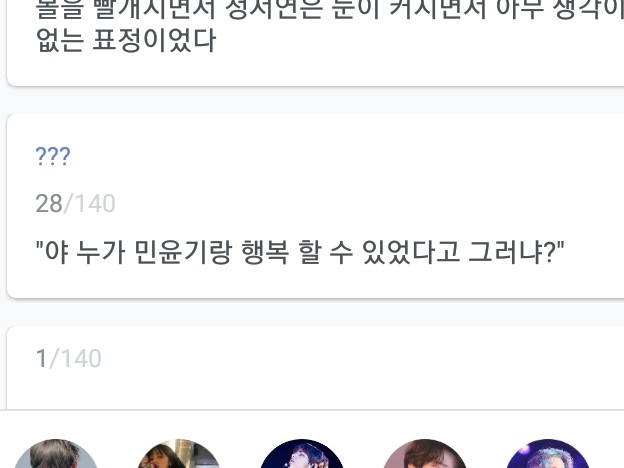Tap the word 행복 in the dialogue
The image size is (624, 468).
point(265,252)
